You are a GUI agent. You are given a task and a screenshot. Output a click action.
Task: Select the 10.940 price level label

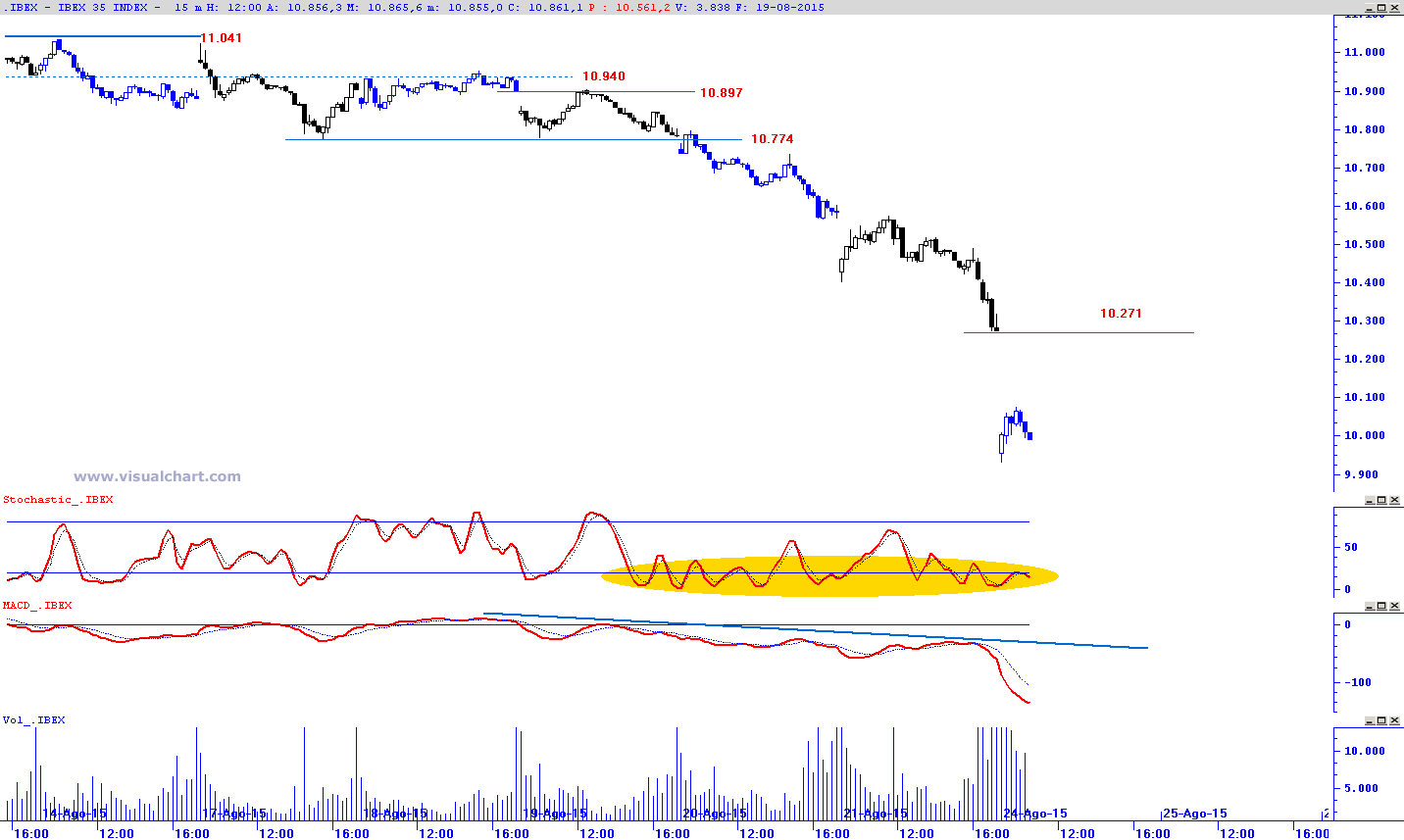tap(604, 76)
